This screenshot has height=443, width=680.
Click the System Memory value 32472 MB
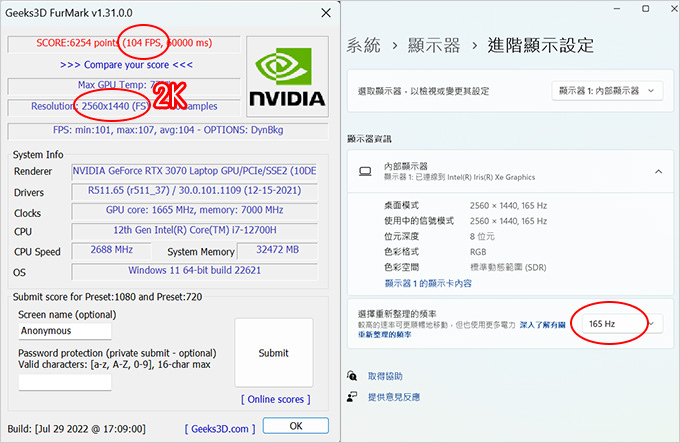277,250
